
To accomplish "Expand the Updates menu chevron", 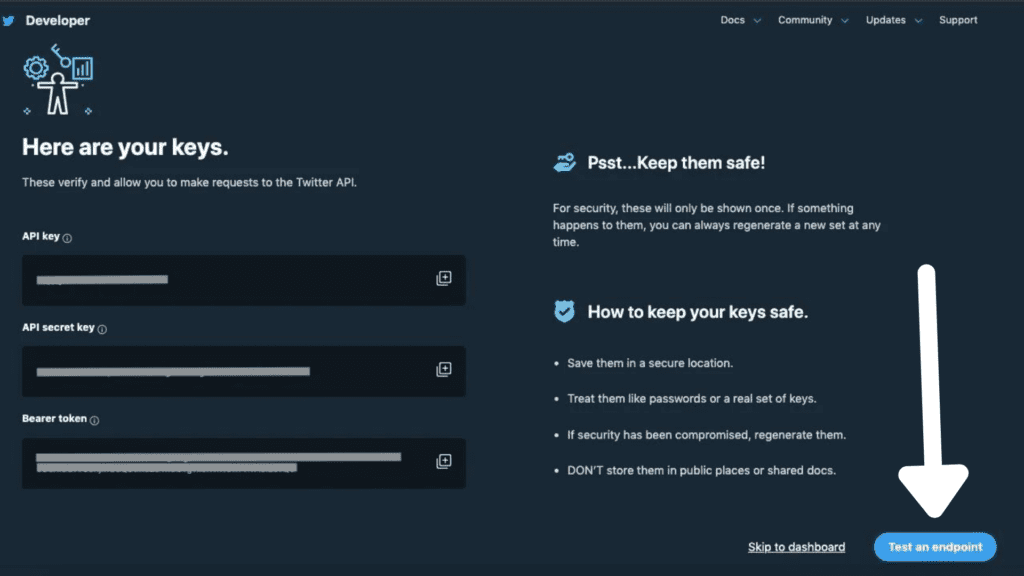I will (918, 21).
